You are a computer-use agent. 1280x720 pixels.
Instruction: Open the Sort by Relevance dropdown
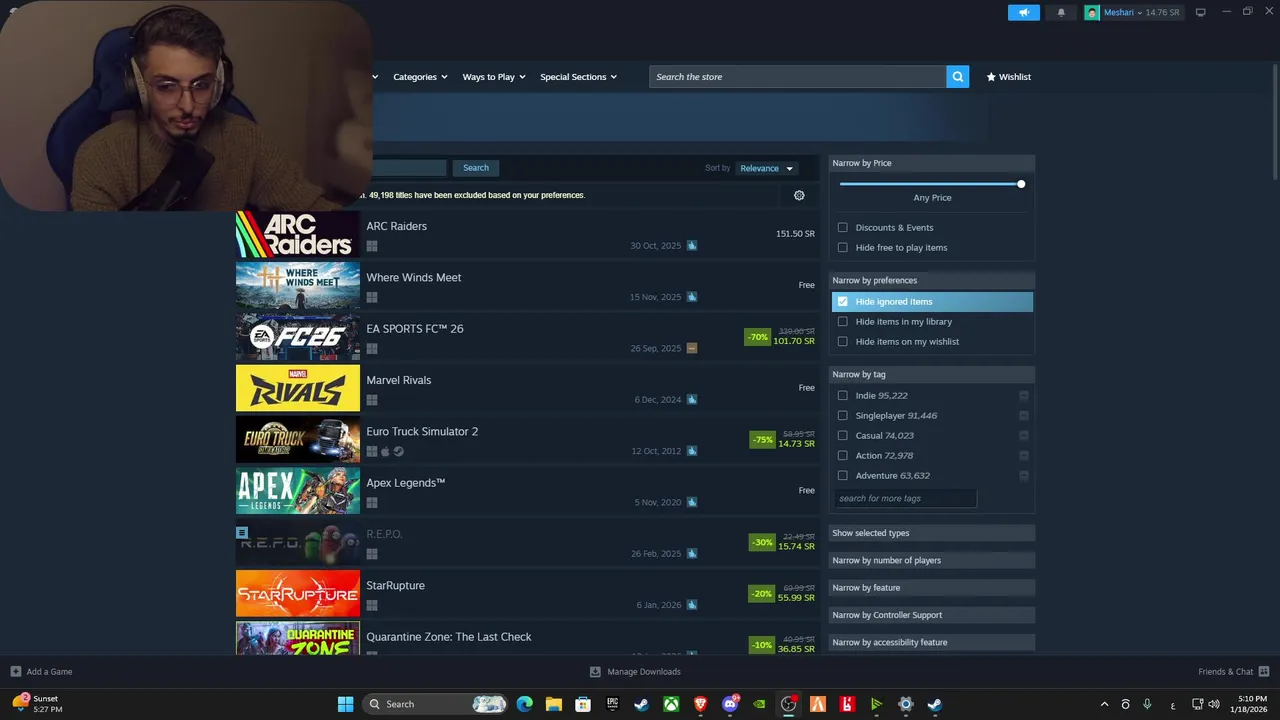[x=766, y=168]
